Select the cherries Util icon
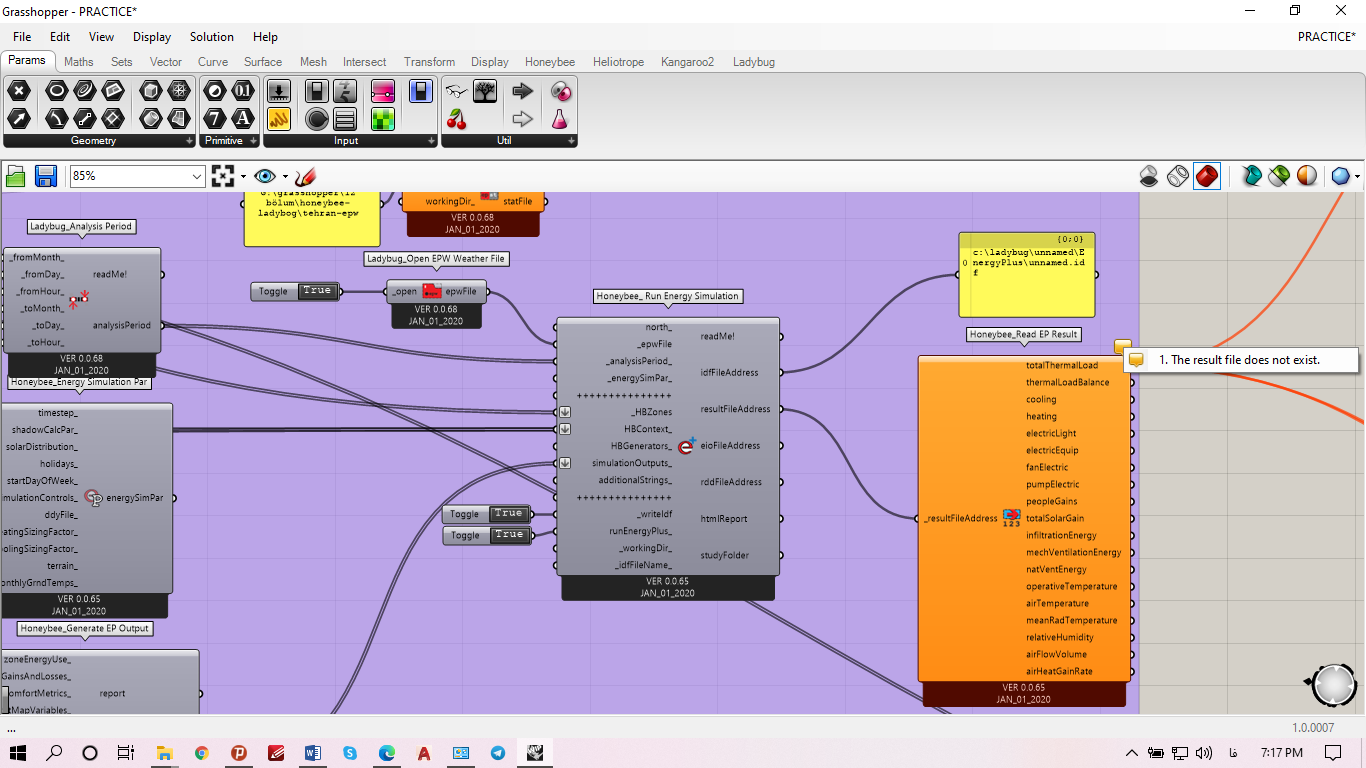 coord(457,120)
